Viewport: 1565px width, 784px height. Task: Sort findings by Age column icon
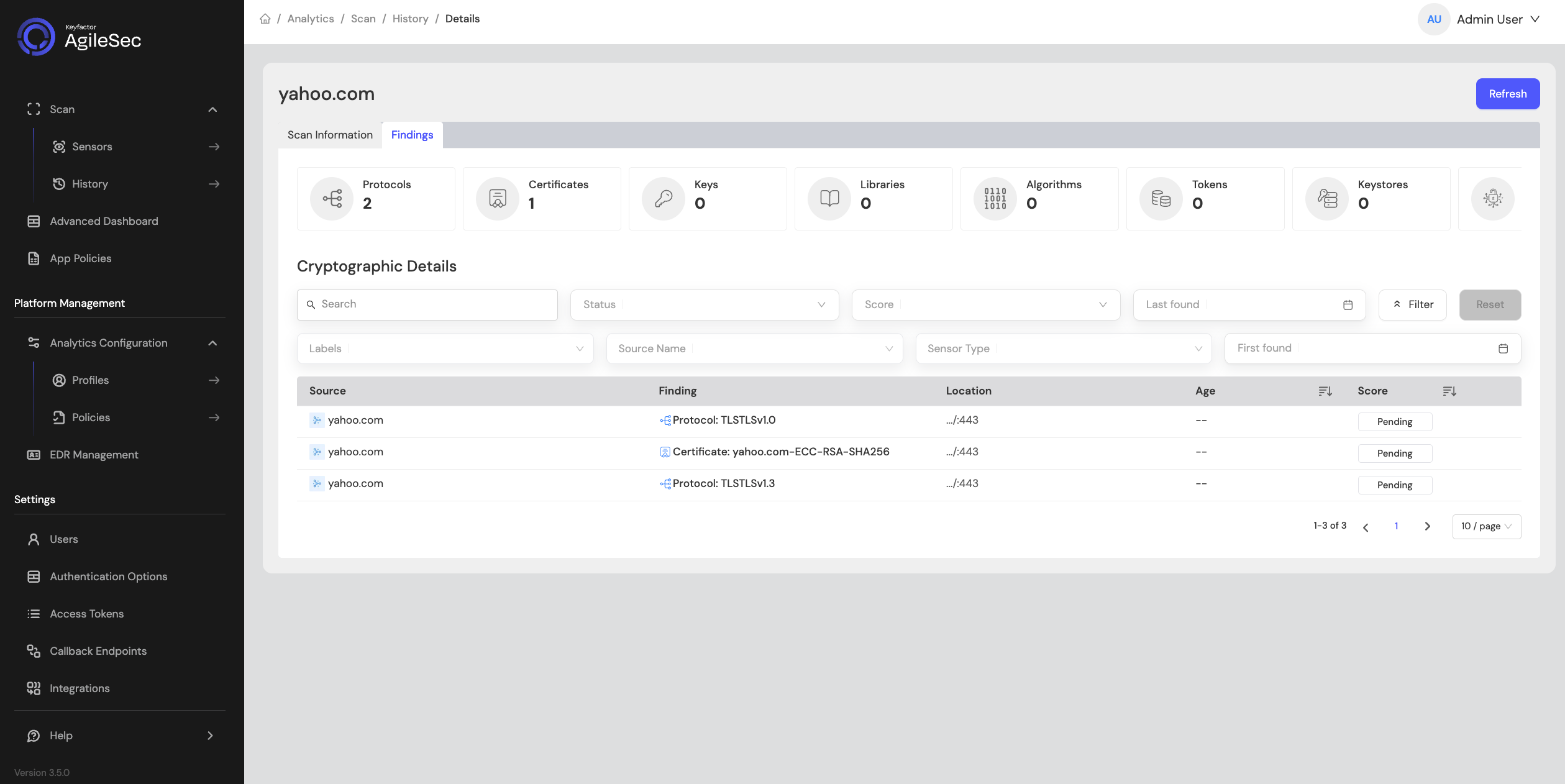click(x=1325, y=391)
